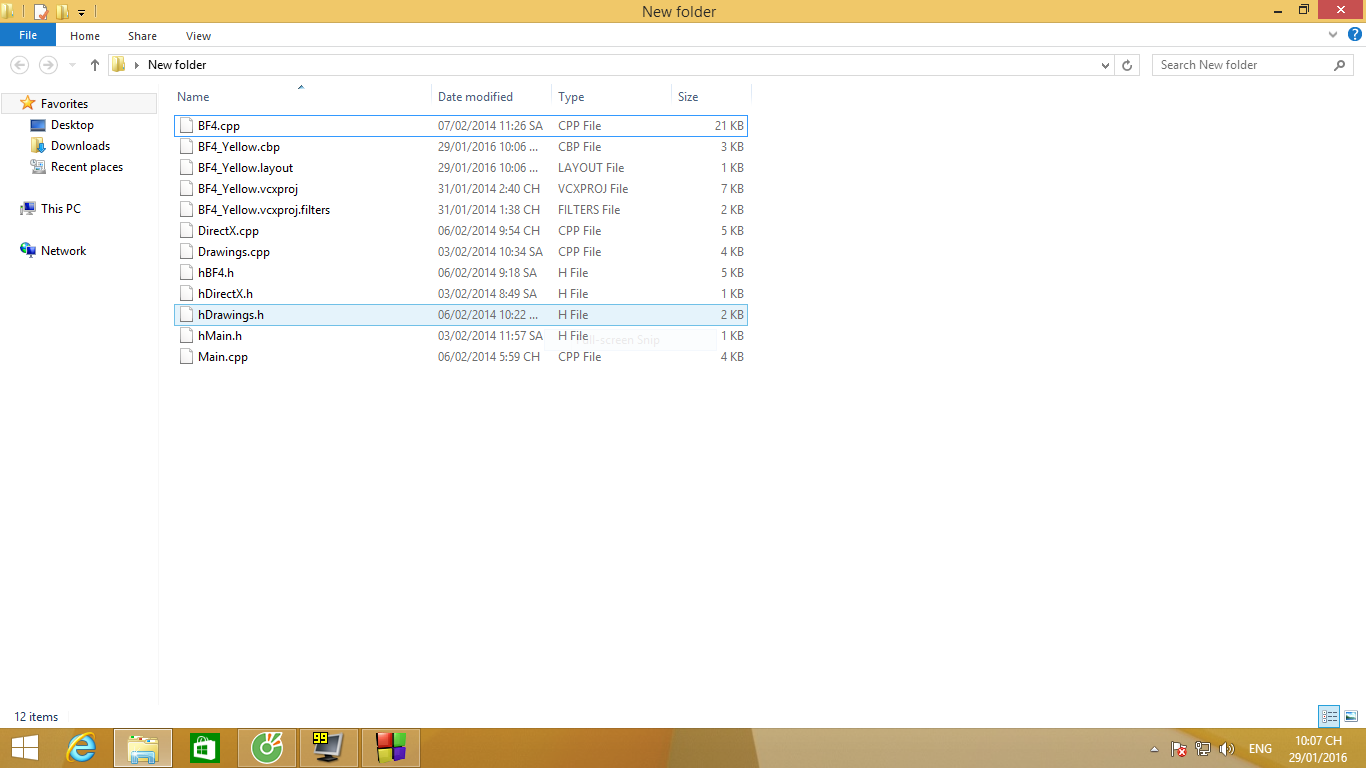The width and height of the screenshot is (1366, 768).
Task: Click the search magnifier icon
Action: pyautogui.click(x=1340, y=65)
